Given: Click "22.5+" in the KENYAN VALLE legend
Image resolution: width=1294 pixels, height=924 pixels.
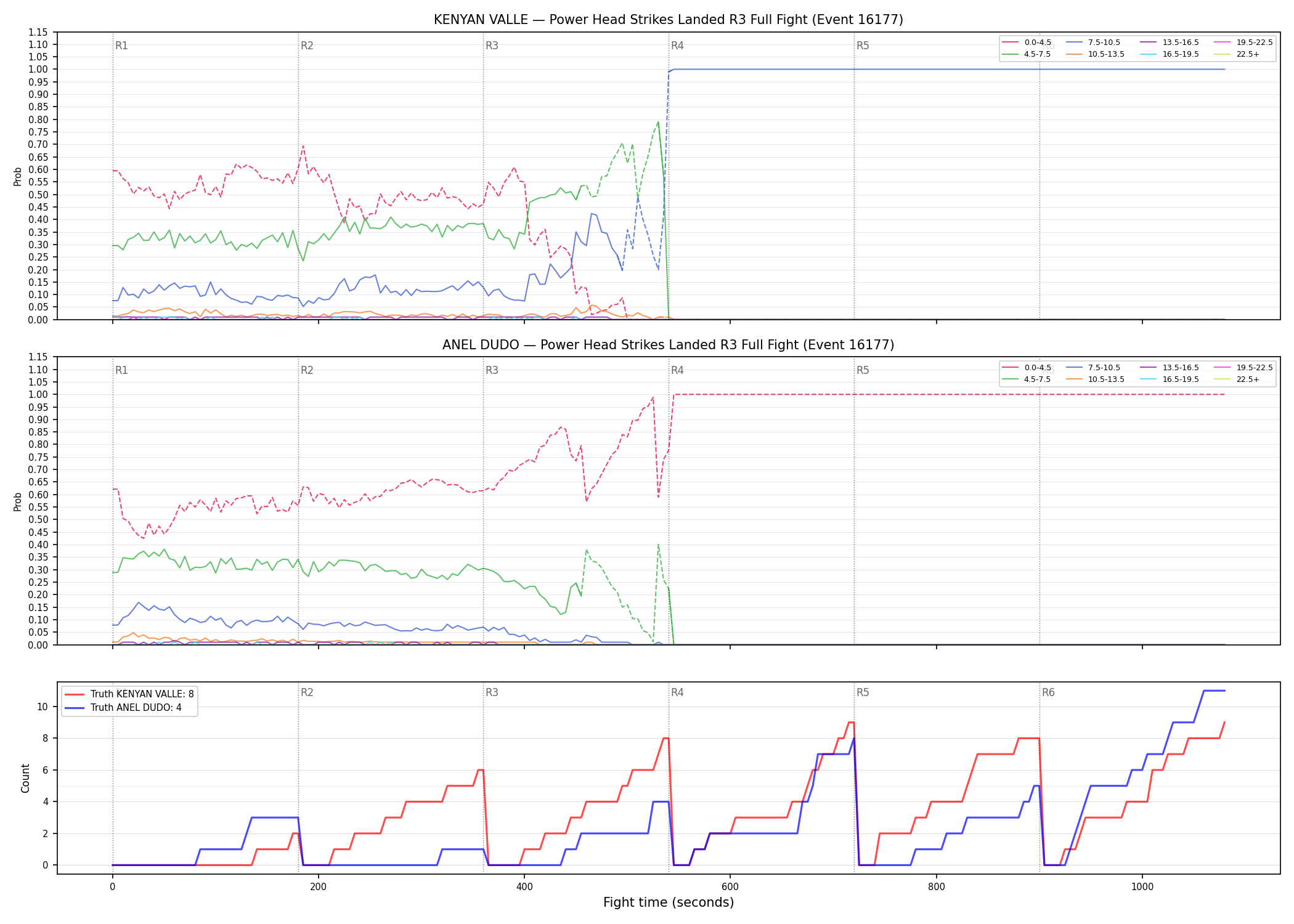Looking at the screenshot, I should 1248,54.
